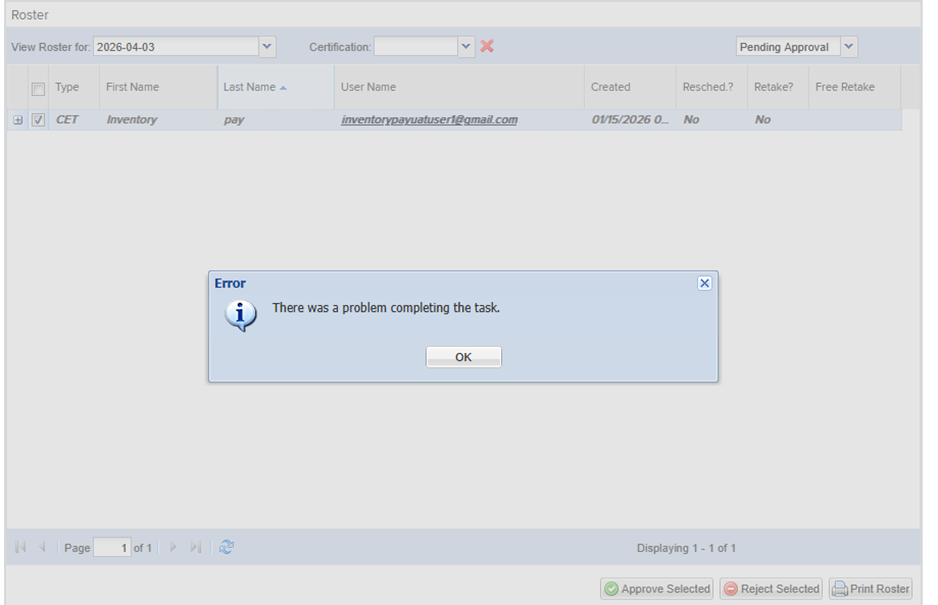Close the Error dialog with X
Viewport: 938px width, 605px height.
pos(704,283)
